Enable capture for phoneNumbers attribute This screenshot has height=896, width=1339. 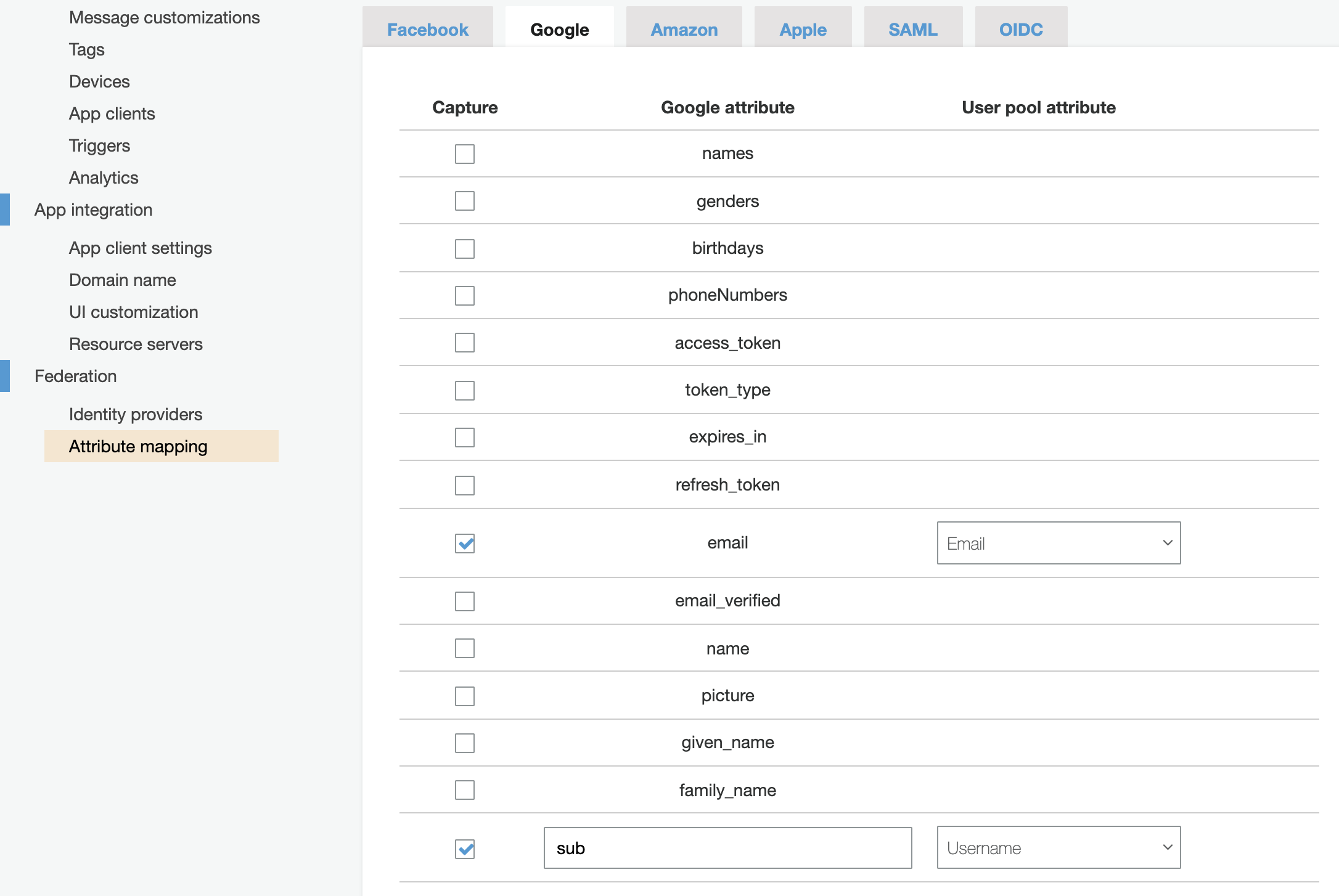(x=464, y=296)
